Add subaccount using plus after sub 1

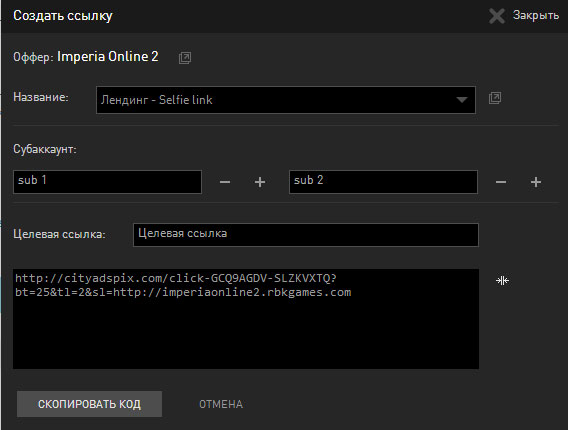click(x=260, y=182)
